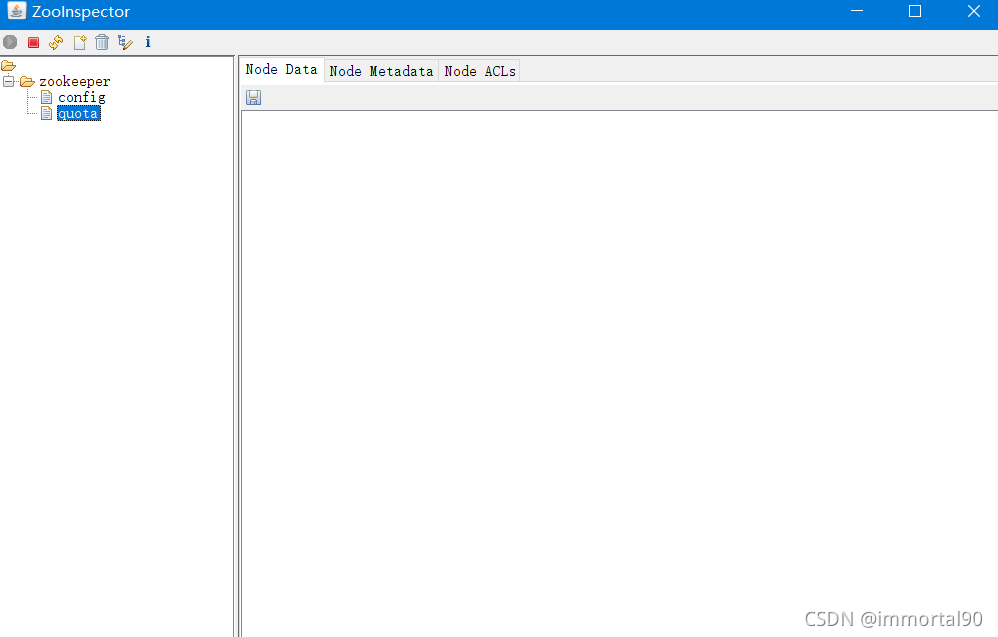Collapse the zookeeper tree node
Image resolution: width=998 pixels, height=637 pixels.
tap(8, 81)
